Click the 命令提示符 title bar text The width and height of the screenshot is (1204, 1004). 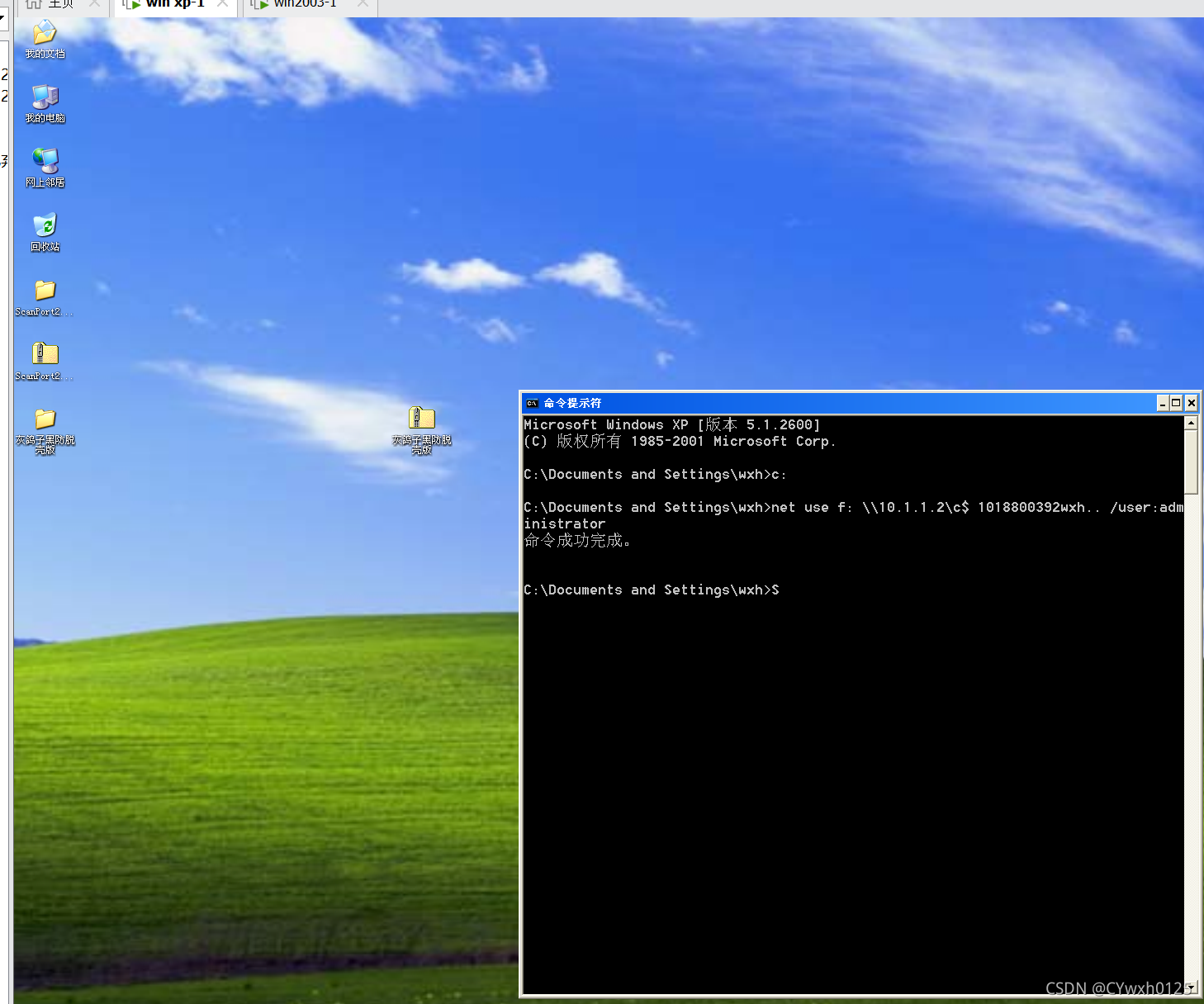pos(572,403)
